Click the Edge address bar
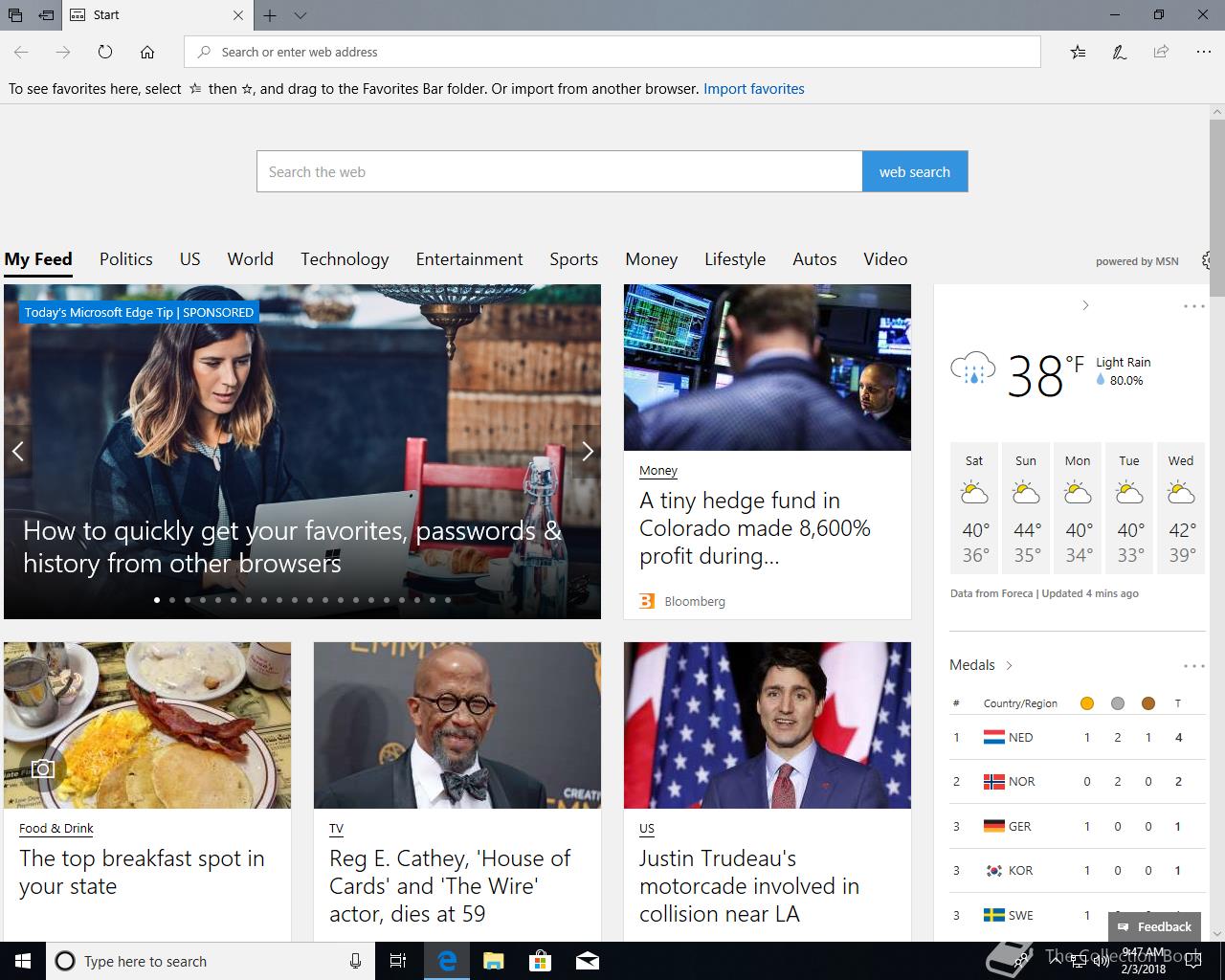This screenshot has width=1225, height=980. pyautogui.click(x=612, y=52)
